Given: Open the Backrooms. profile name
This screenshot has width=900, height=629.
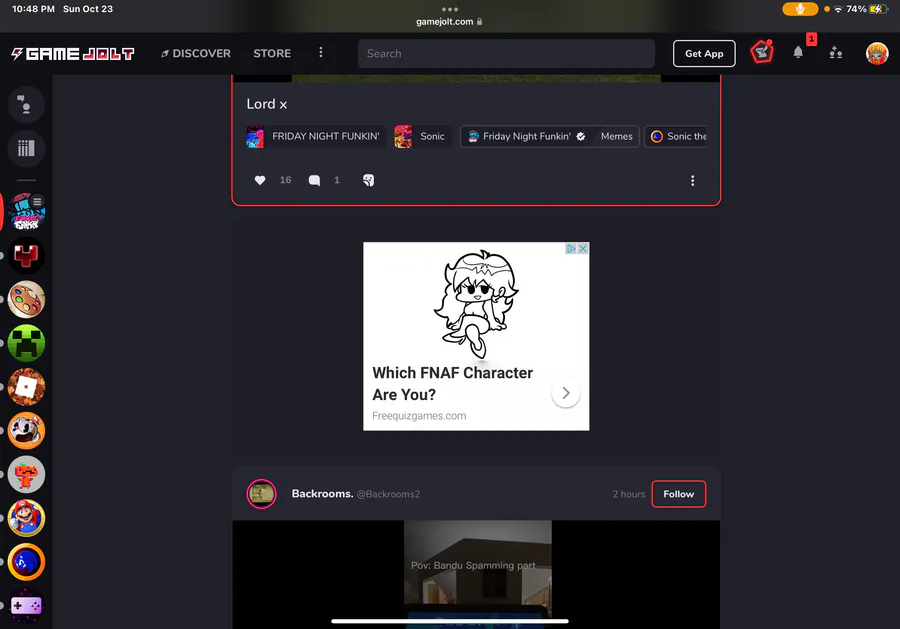Looking at the screenshot, I should pyautogui.click(x=322, y=494).
